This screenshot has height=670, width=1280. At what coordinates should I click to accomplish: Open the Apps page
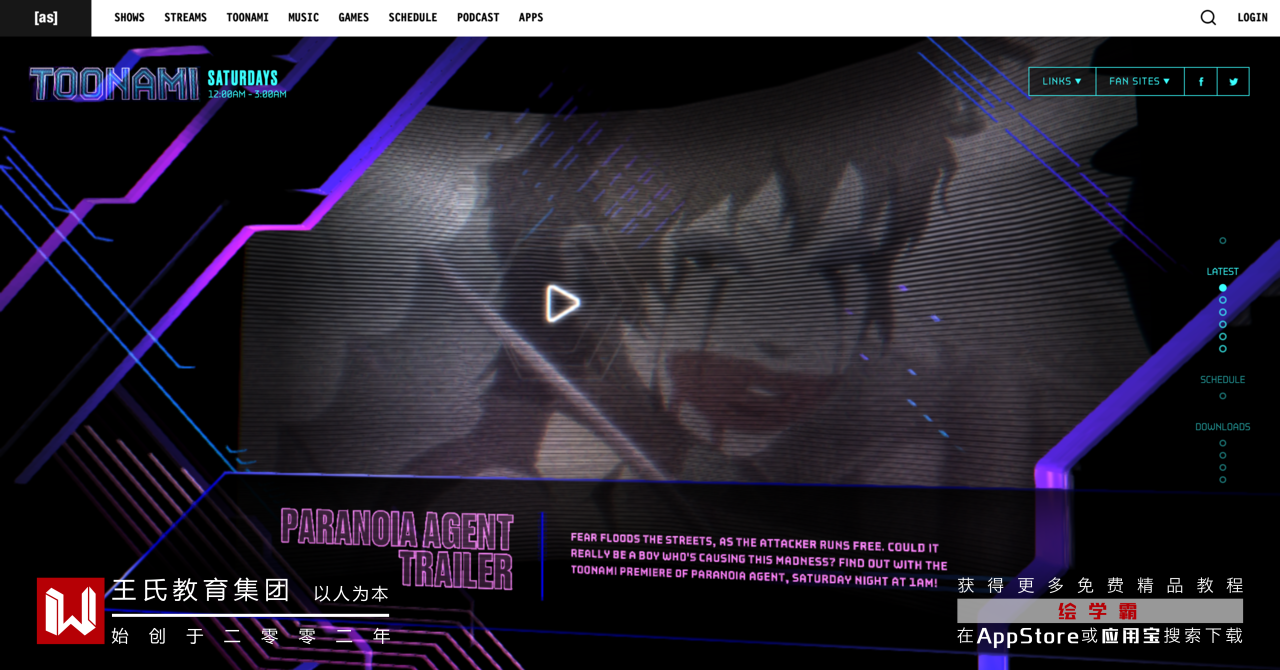pos(531,18)
